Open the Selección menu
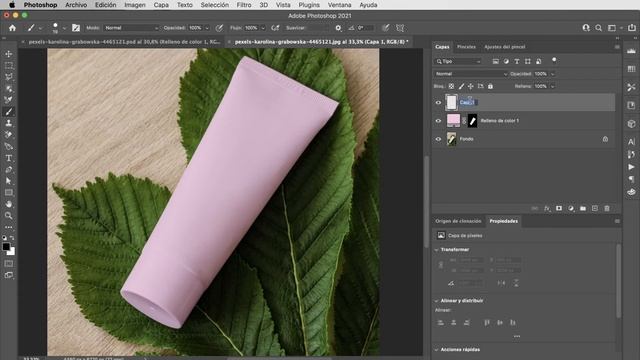Viewport: 640px width, 360px height. point(215,5)
